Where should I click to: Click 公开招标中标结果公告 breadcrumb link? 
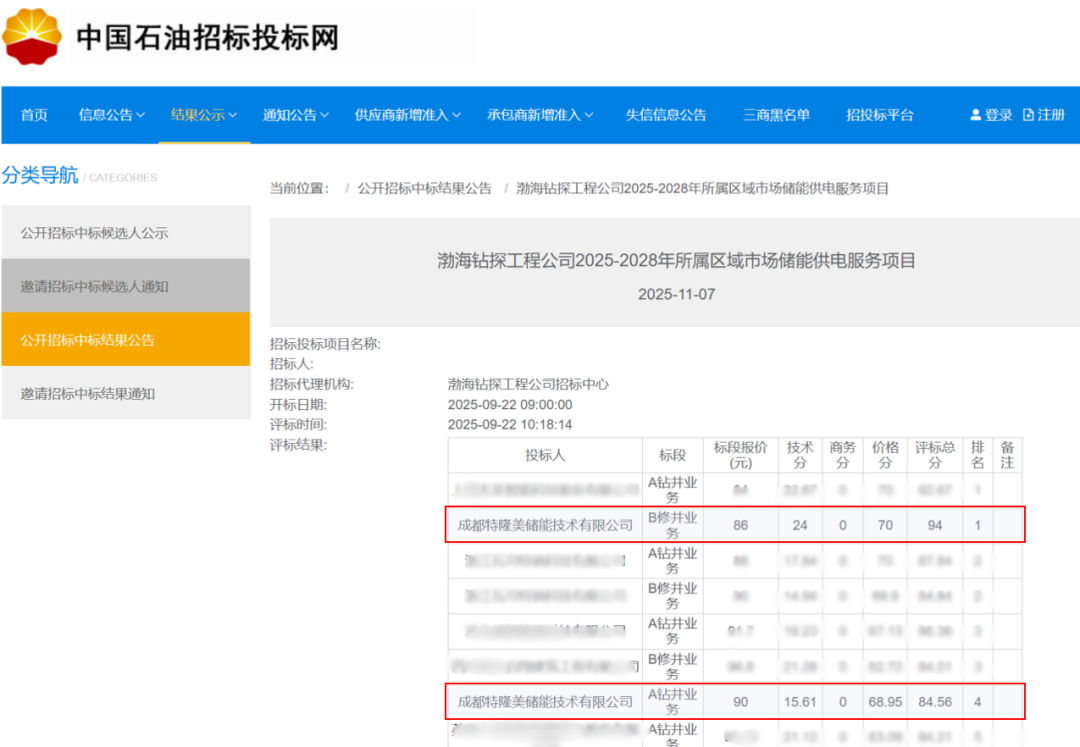(424, 188)
